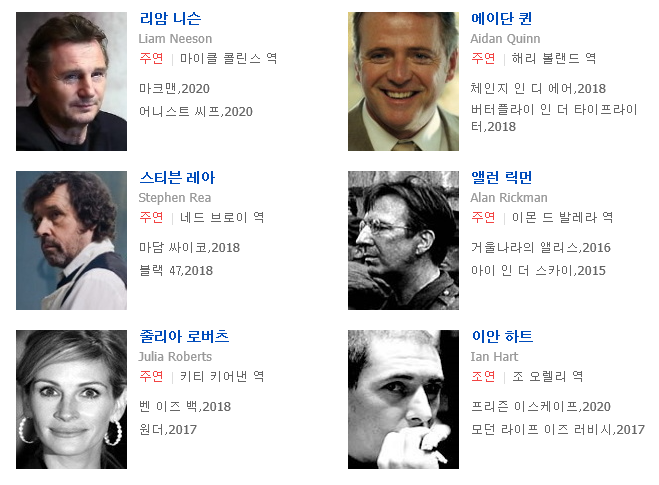Open the 이안 하트 name link
Viewport: 659px width, 485px height.
[x=502, y=337]
